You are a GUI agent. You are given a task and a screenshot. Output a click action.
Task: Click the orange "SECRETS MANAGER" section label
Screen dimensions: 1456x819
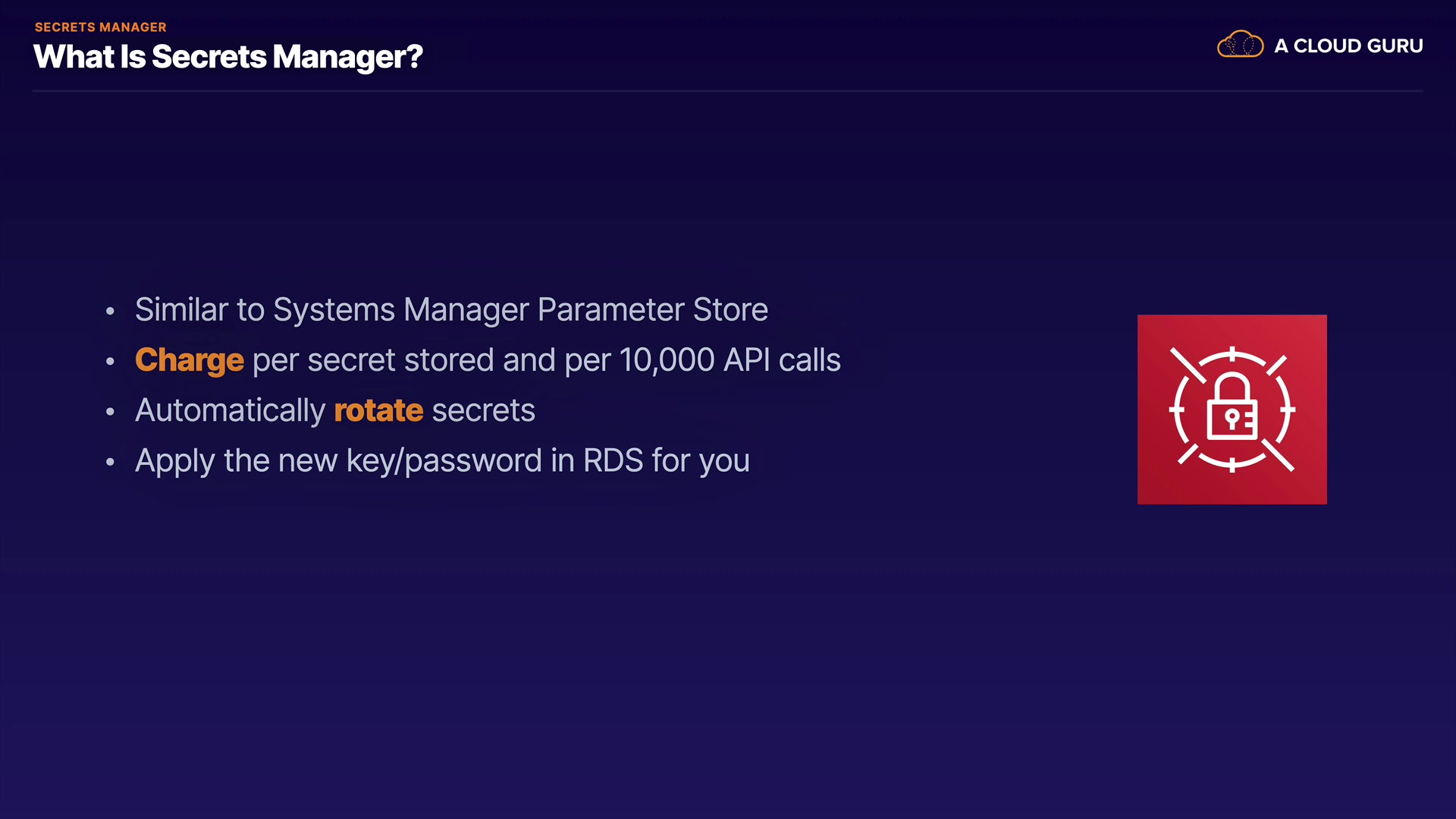point(100,27)
